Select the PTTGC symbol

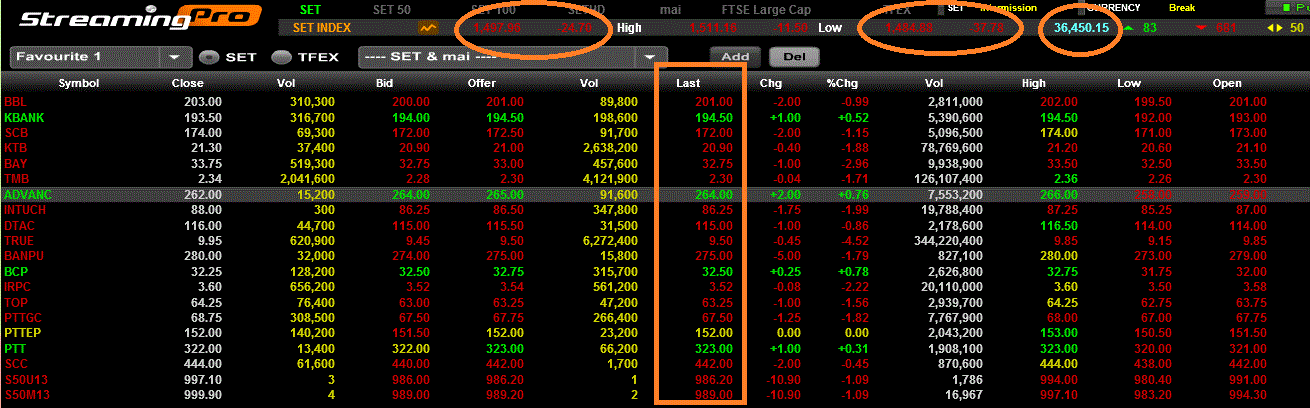pos(23,318)
